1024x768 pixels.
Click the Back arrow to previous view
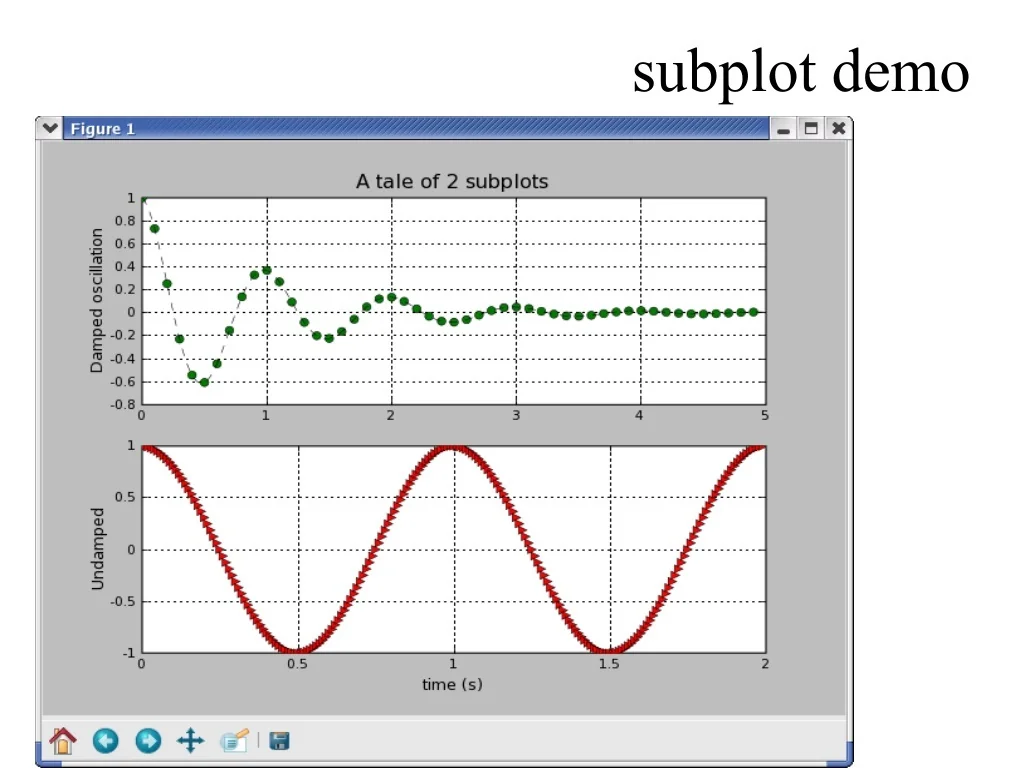(106, 741)
